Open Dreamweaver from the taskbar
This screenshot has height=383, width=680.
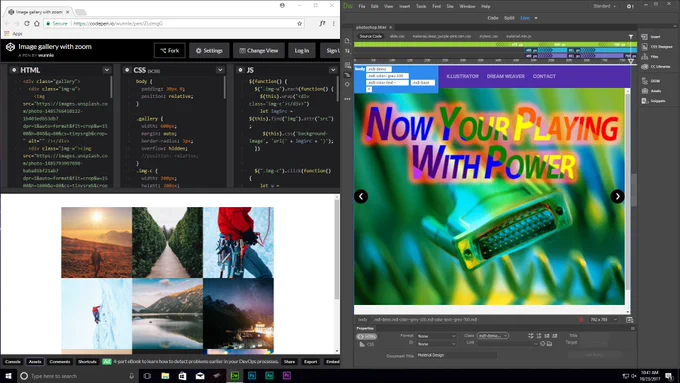[x=235, y=376]
